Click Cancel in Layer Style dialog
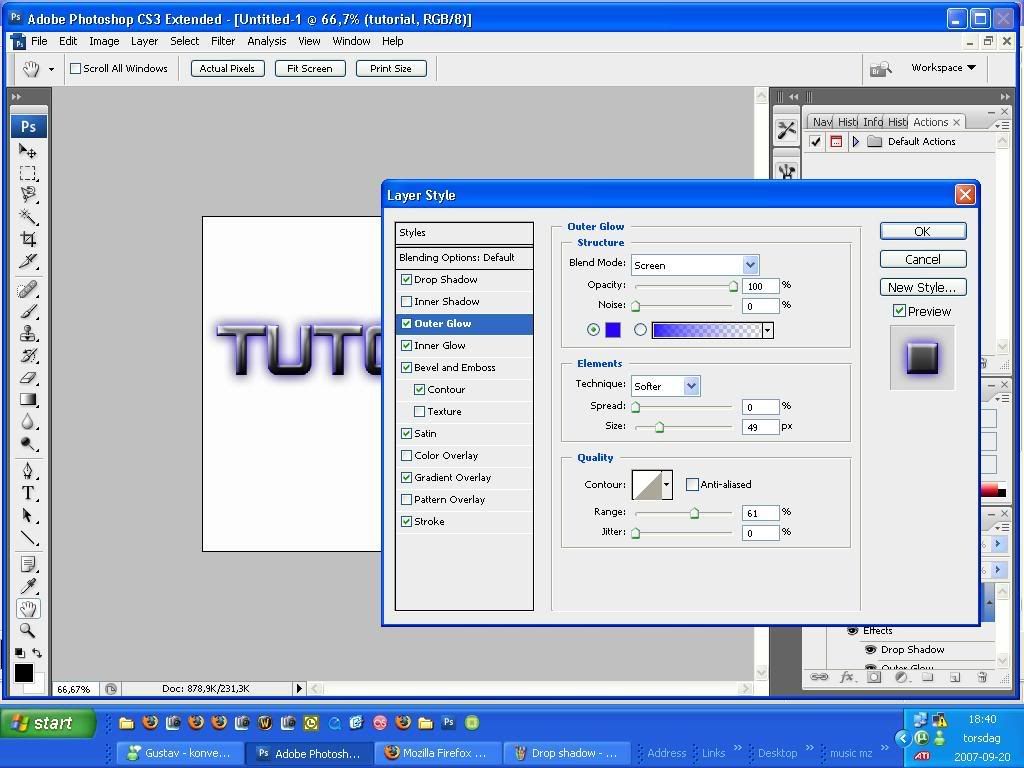1024x768 pixels. 923,259
